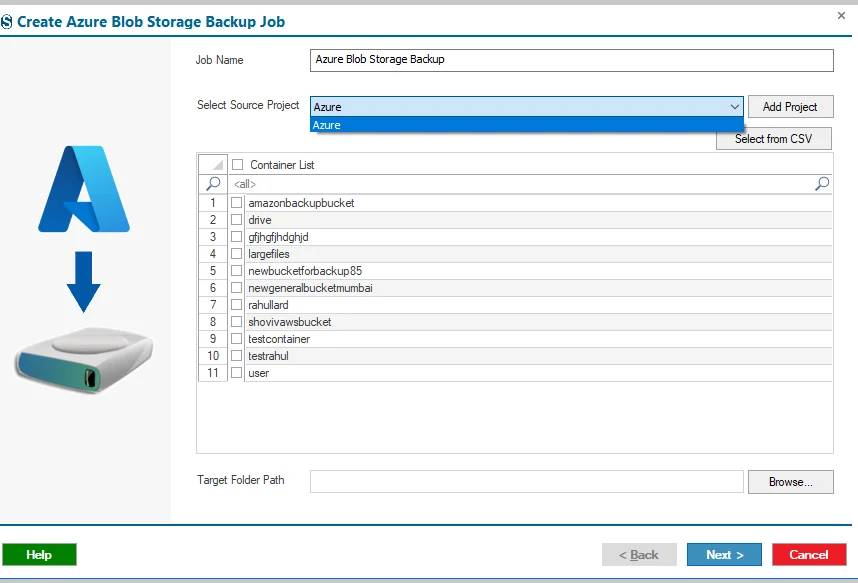The image size is (858, 583).
Task: Click row number 1 header
Action: tap(213, 203)
